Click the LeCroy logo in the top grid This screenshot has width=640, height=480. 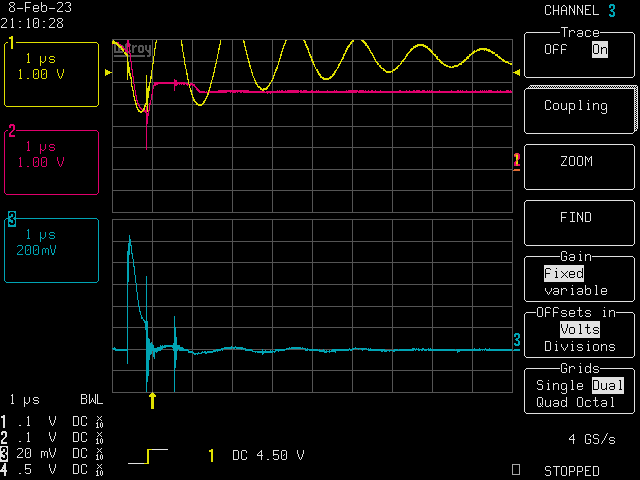pos(131,47)
